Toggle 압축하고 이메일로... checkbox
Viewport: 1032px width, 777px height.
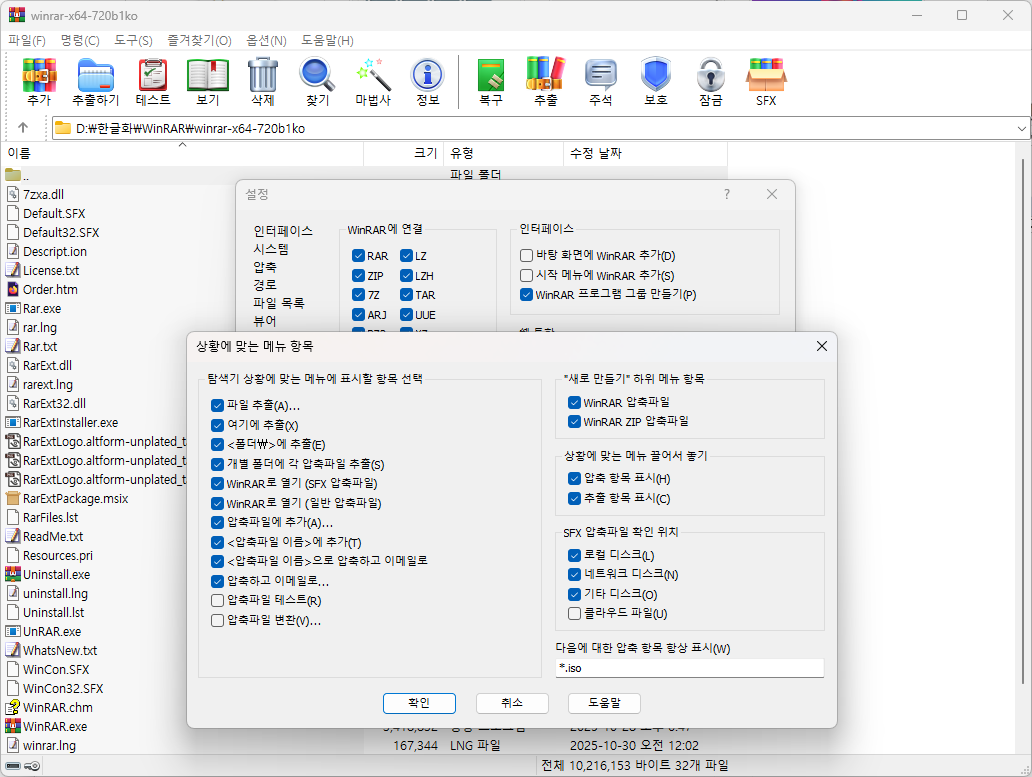(x=217, y=581)
